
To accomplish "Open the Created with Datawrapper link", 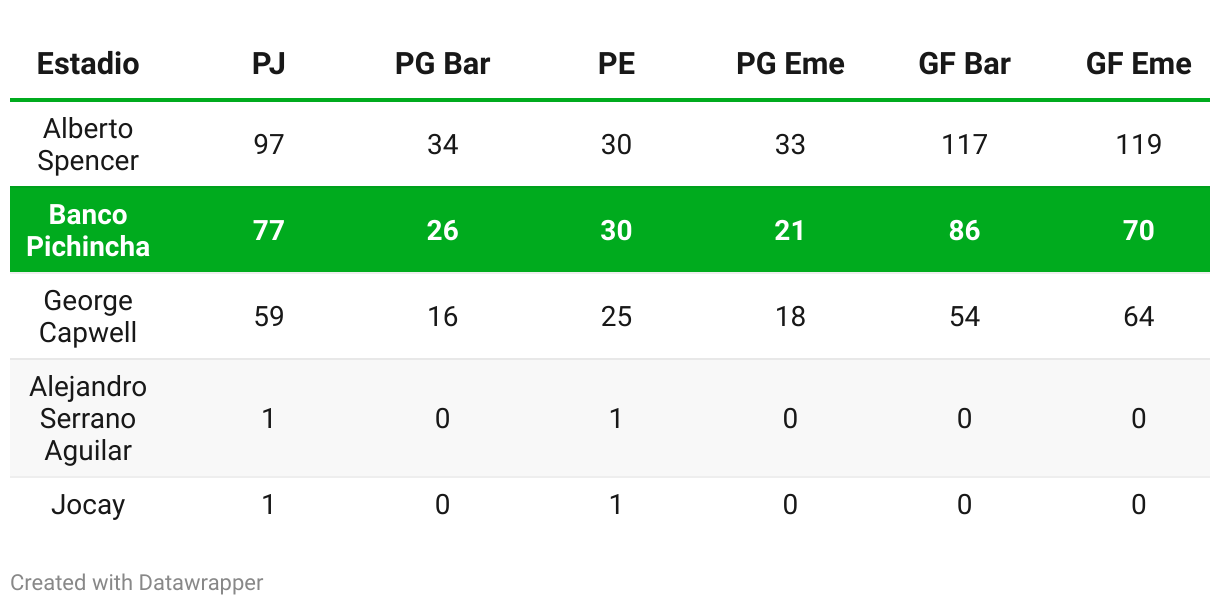I will (x=137, y=582).
